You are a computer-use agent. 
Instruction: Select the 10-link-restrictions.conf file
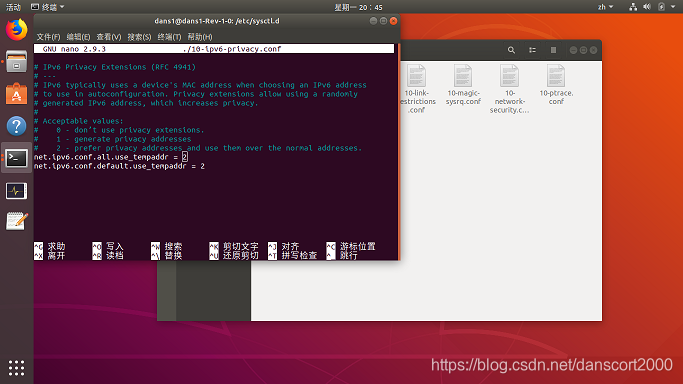(x=417, y=89)
